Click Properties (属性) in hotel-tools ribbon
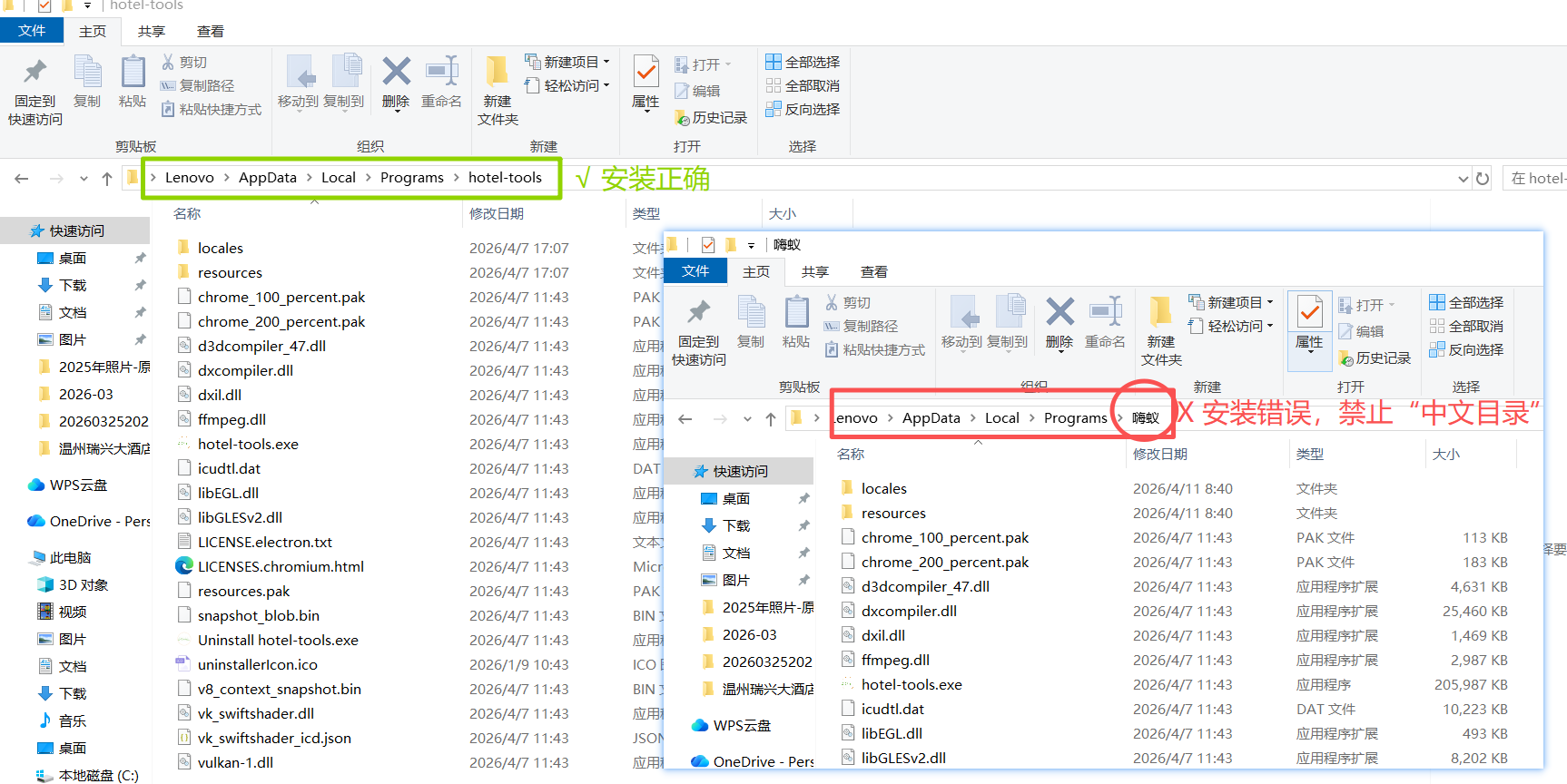The width and height of the screenshot is (1567, 784). click(x=646, y=83)
